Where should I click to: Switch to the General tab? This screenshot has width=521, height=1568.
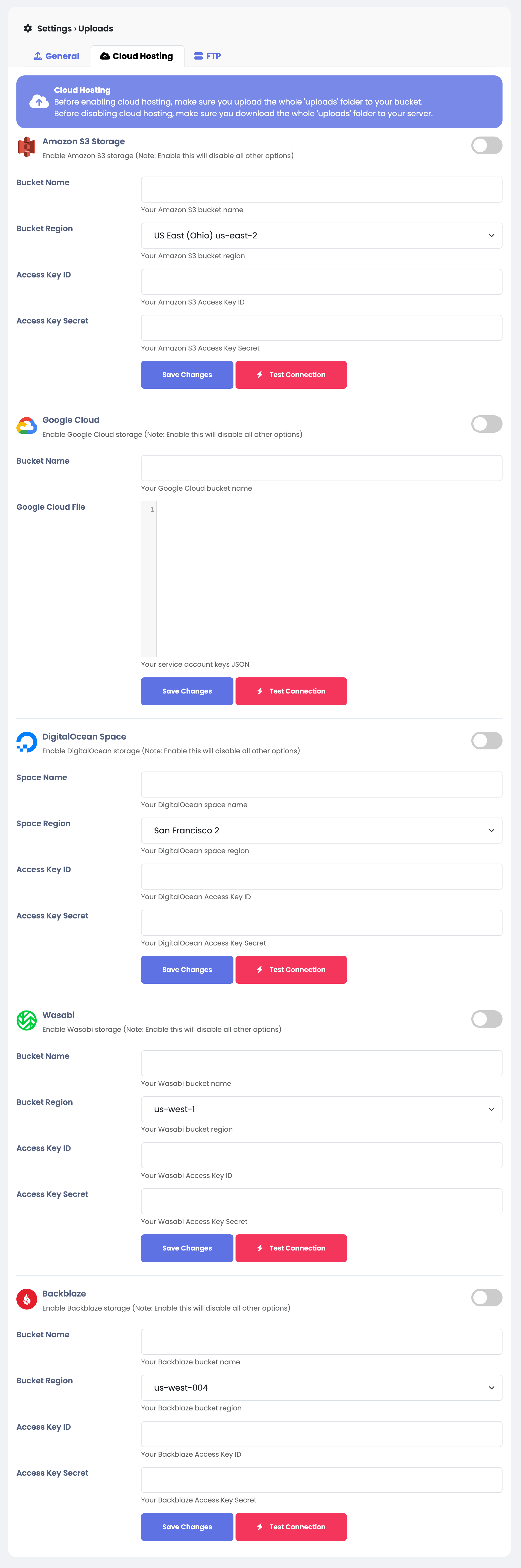[x=55, y=55]
